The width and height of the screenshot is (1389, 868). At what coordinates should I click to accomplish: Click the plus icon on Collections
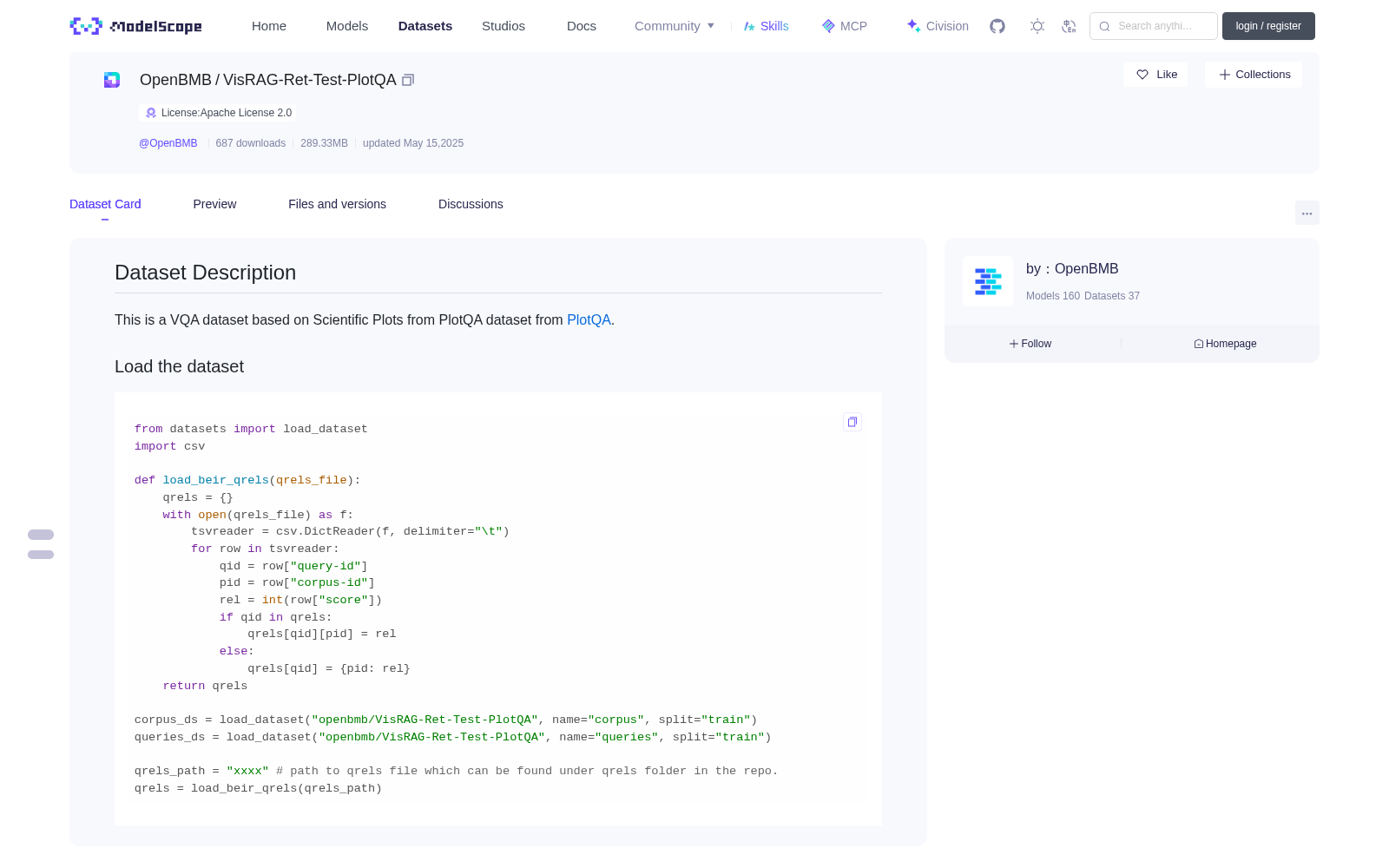pos(1225,75)
